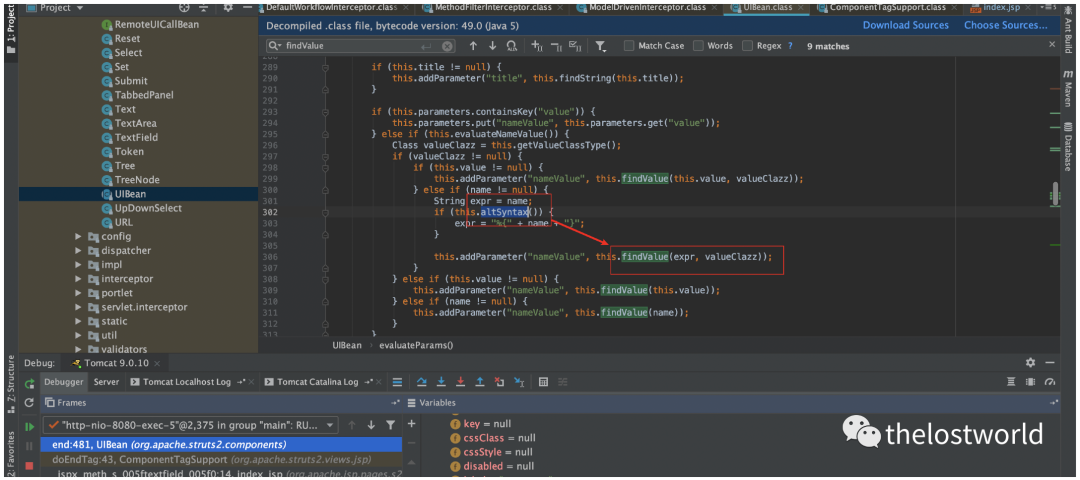Toggle the Words search checkbox
This screenshot has width=1080, height=480.
tap(698, 46)
